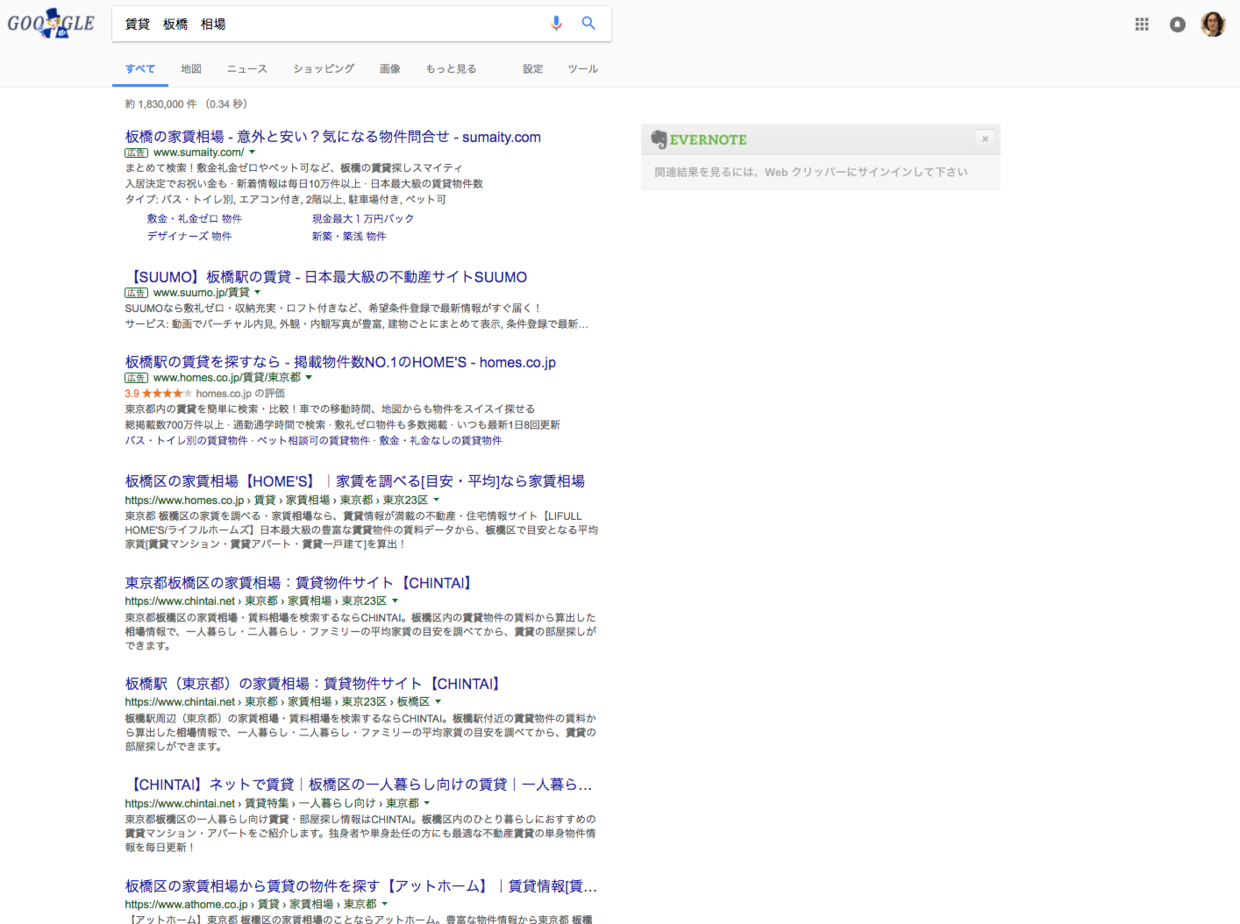Open Google notifications bell
This screenshot has width=1240, height=924.
(1178, 24)
